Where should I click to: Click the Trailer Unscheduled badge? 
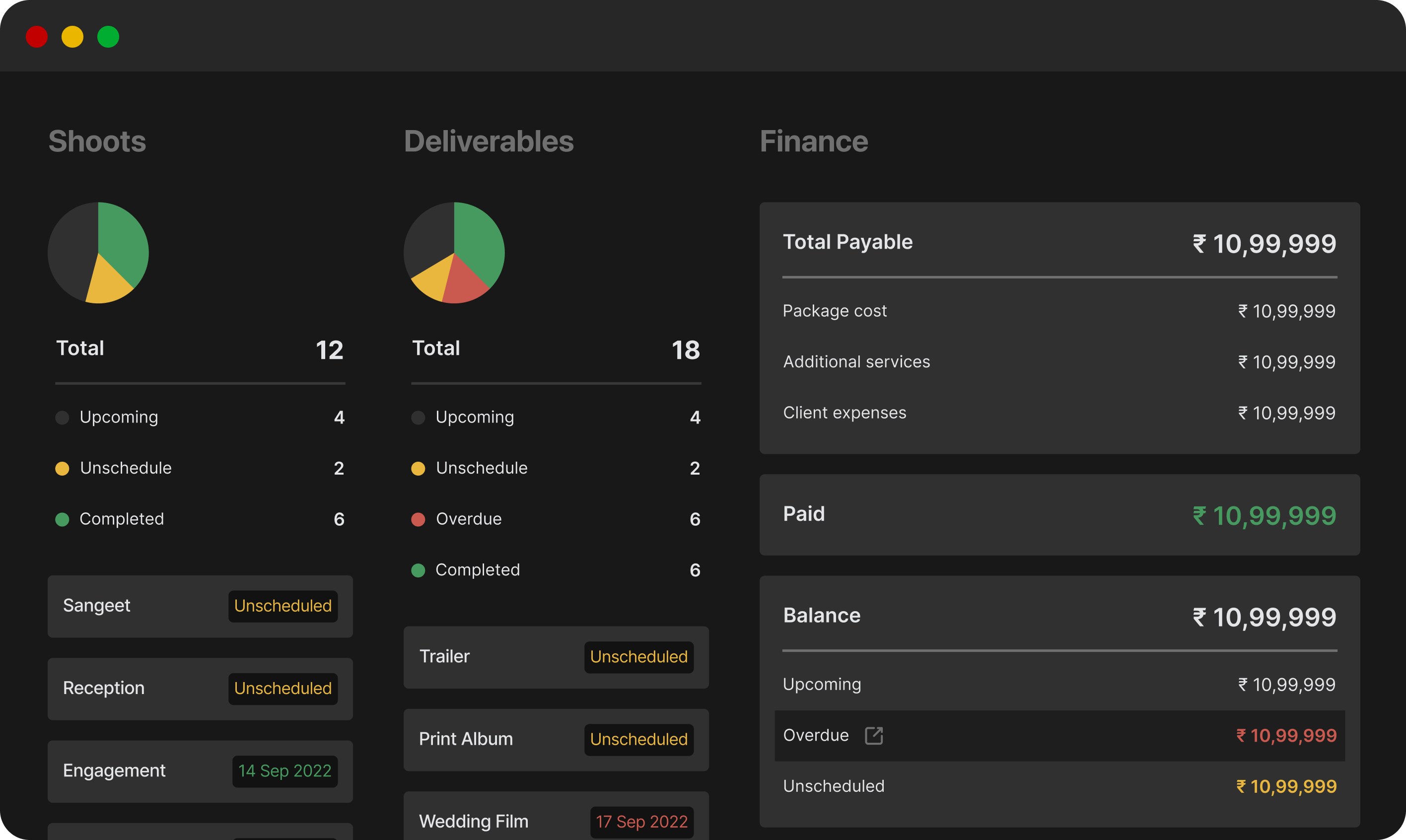[x=639, y=657]
